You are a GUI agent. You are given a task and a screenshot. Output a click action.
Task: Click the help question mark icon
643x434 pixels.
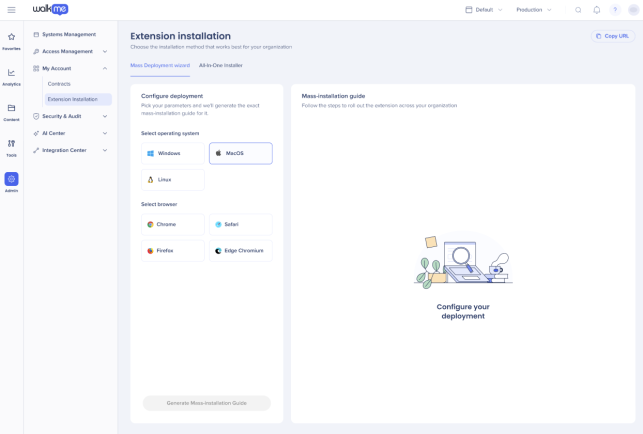tap(615, 10)
